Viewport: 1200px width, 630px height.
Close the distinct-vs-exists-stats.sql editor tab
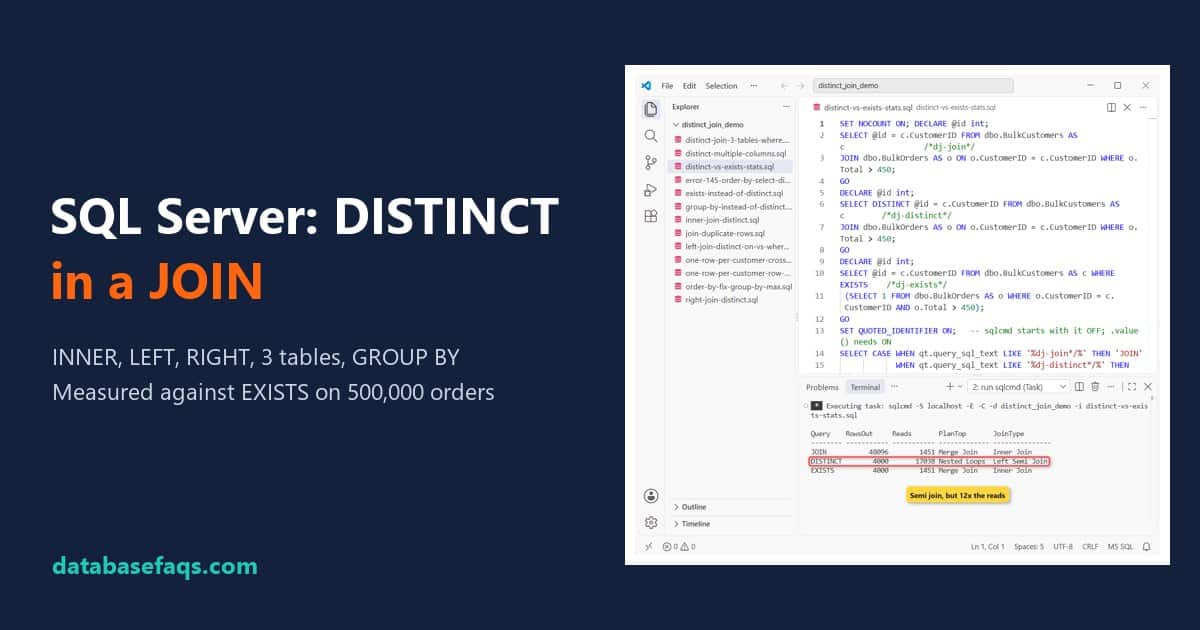click(x=1128, y=107)
